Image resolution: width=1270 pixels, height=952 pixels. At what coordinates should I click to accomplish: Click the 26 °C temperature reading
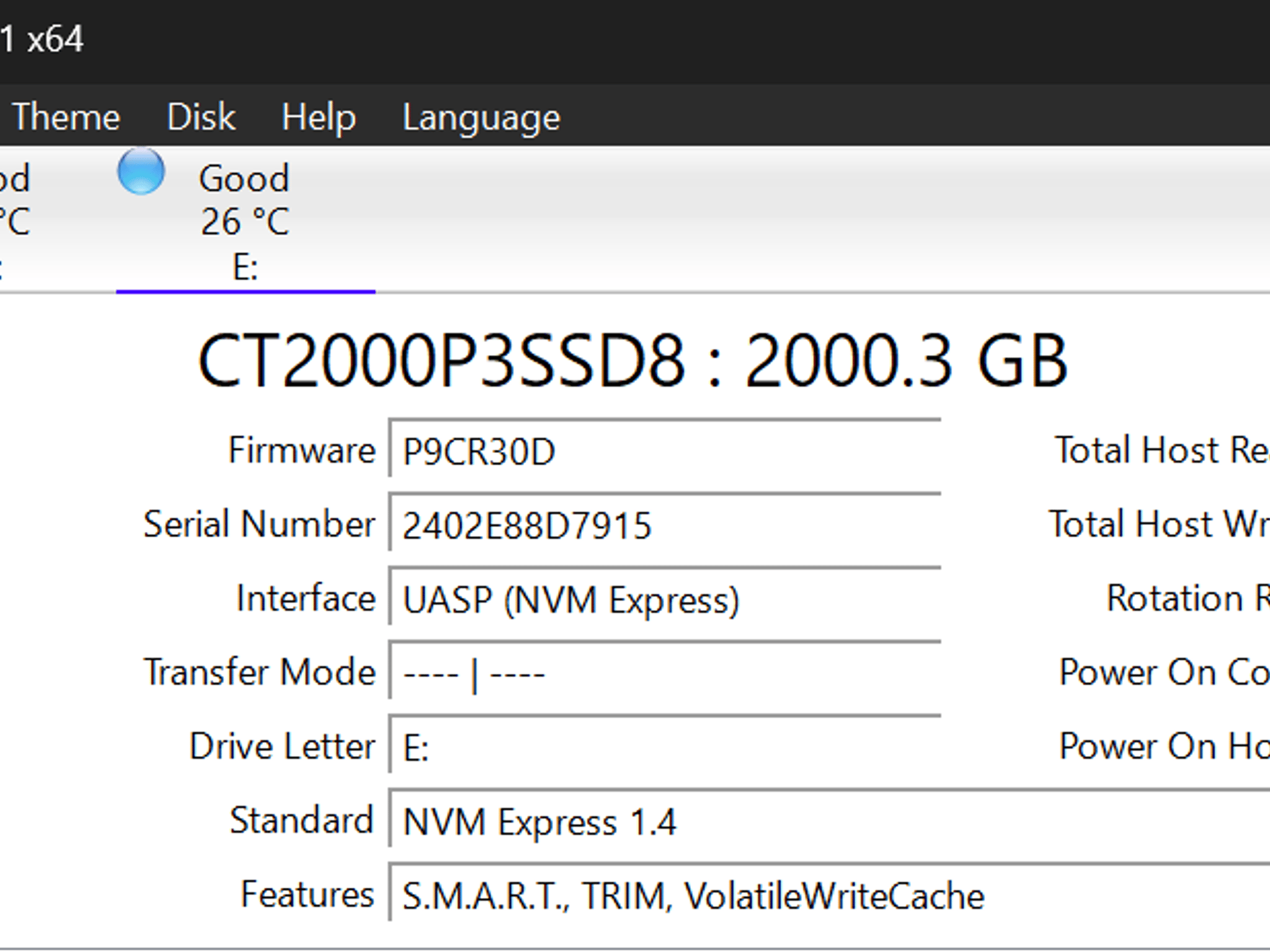245,222
